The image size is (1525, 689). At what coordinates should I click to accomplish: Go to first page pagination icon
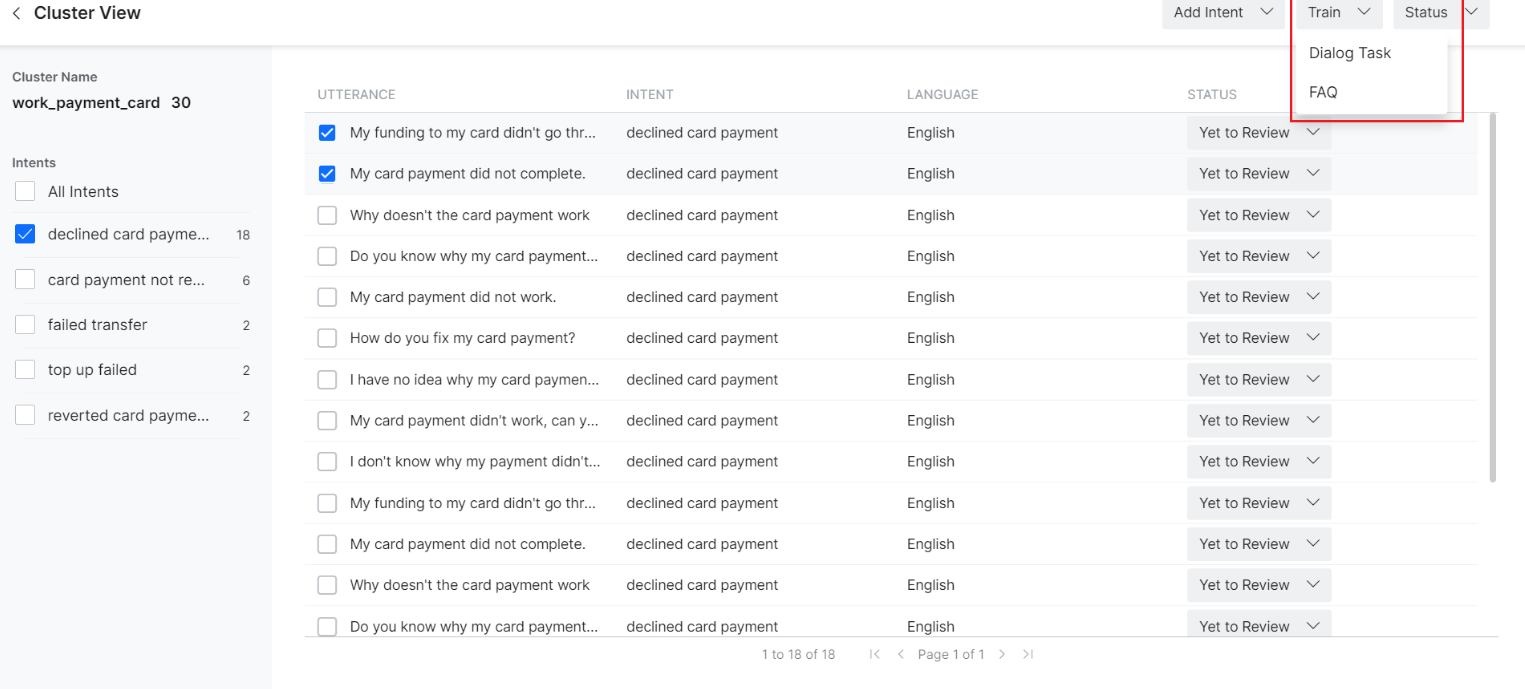point(874,654)
